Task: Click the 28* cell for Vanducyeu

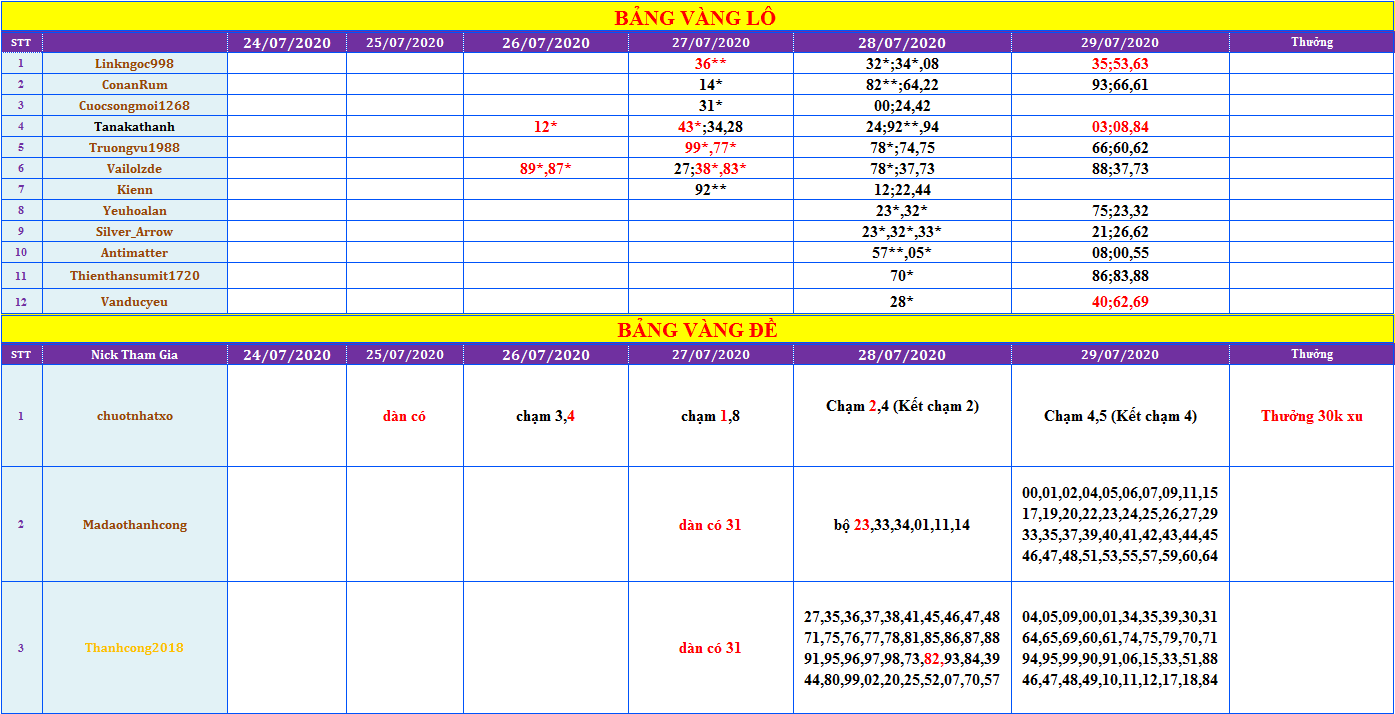Action: [x=902, y=301]
